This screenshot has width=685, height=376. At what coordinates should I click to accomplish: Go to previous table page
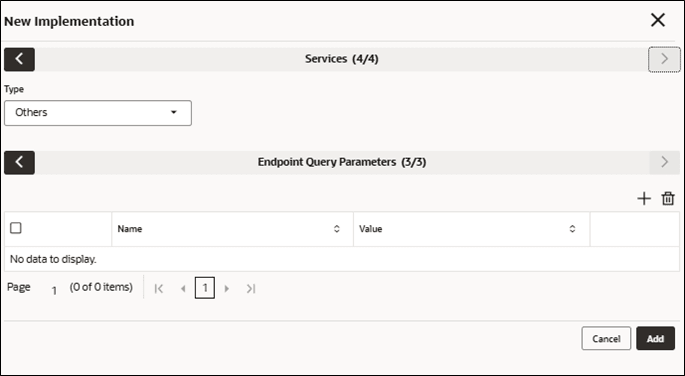click(x=183, y=289)
